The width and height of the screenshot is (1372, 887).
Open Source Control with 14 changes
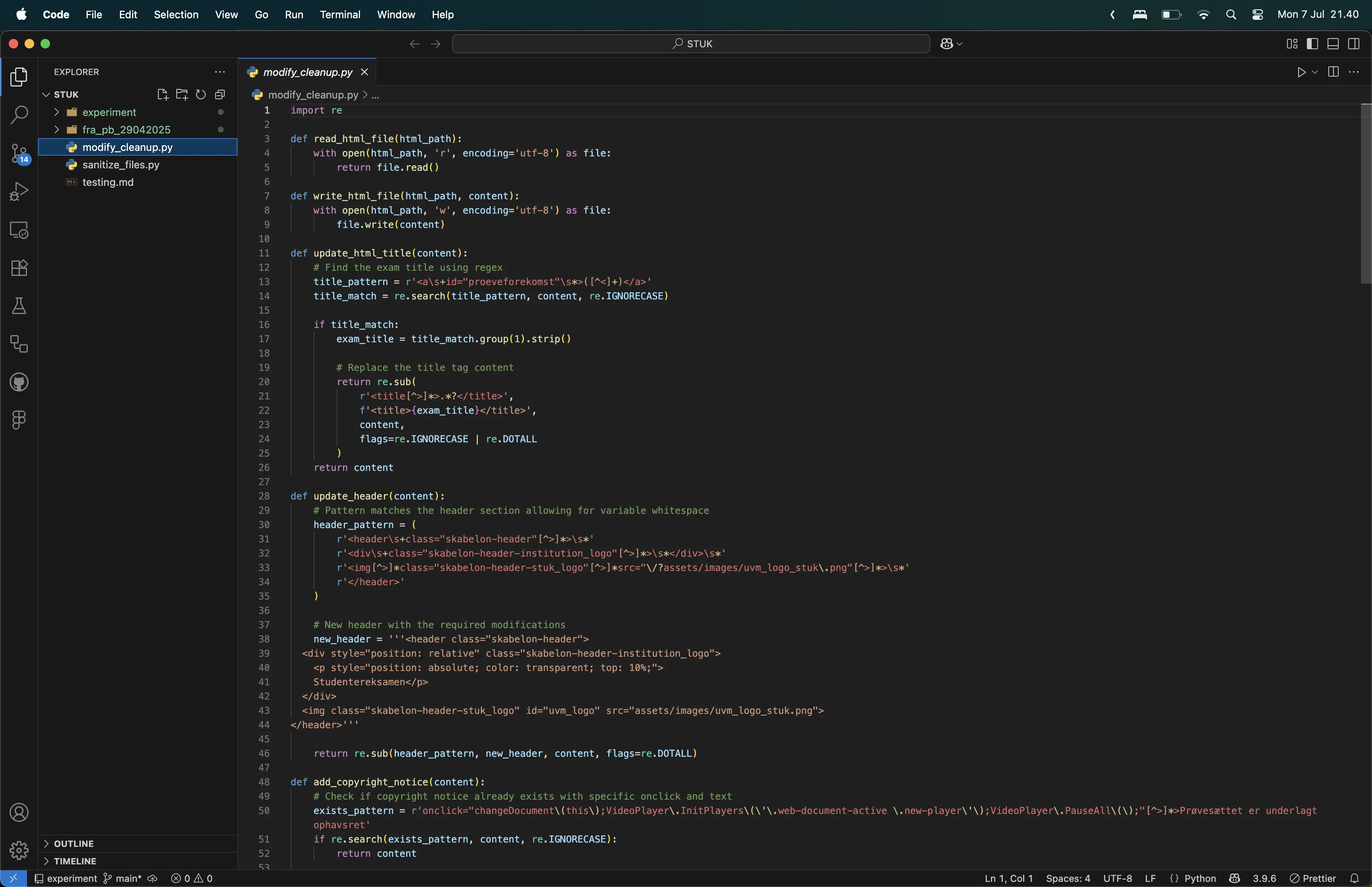pyautogui.click(x=20, y=154)
